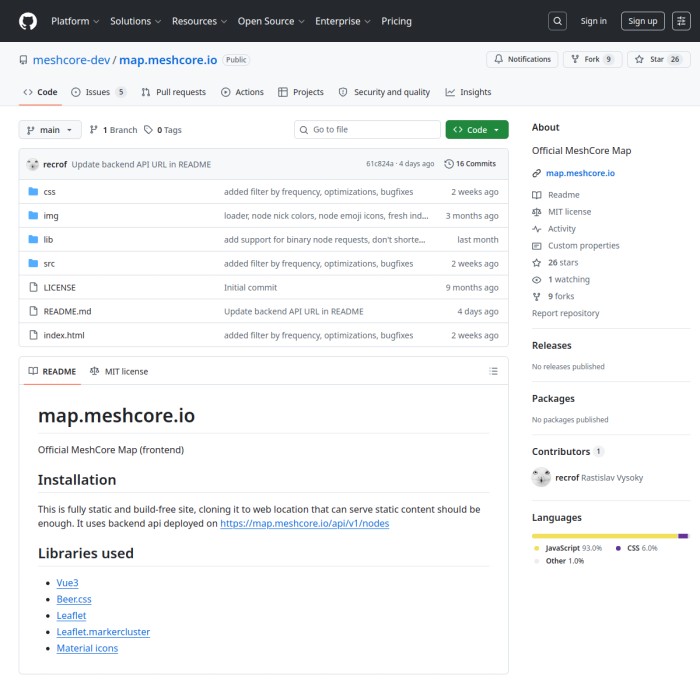Click the Sign up button
The image size is (700, 700).
click(x=642, y=21)
